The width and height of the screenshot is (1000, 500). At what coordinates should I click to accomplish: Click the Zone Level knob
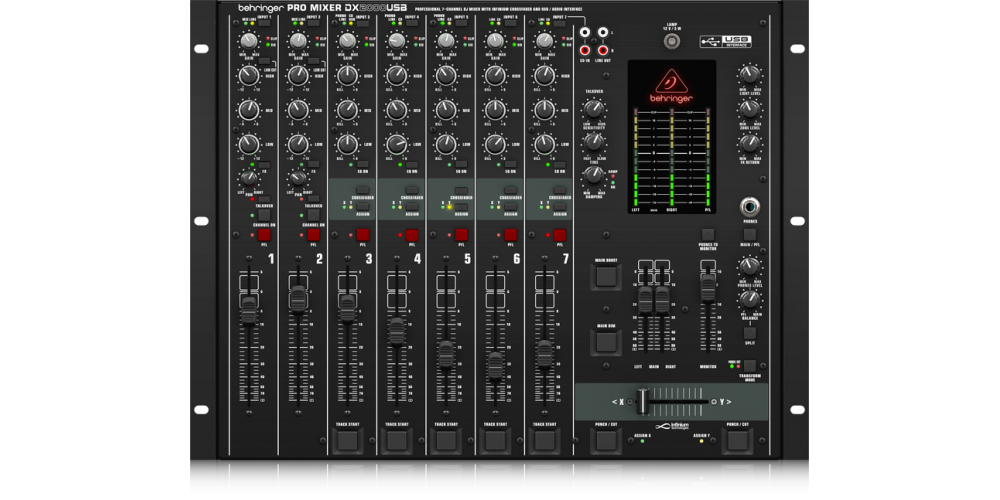(x=749, y=109)
